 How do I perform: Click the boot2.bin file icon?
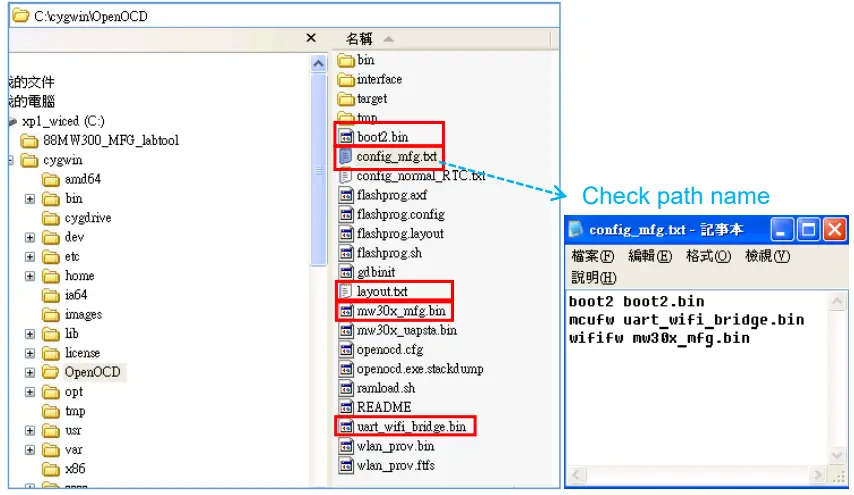coord(346,137)
